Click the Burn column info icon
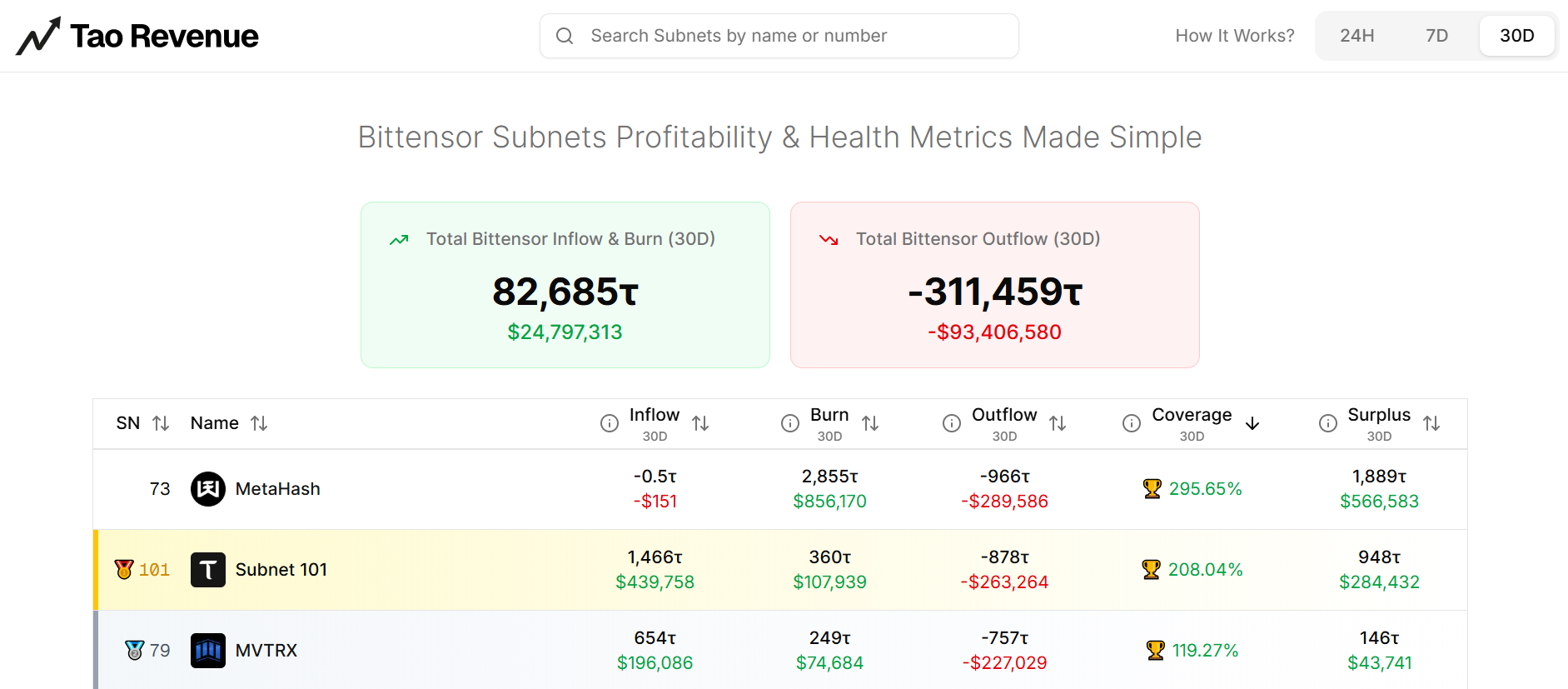1568x689 pixels. 790,423
